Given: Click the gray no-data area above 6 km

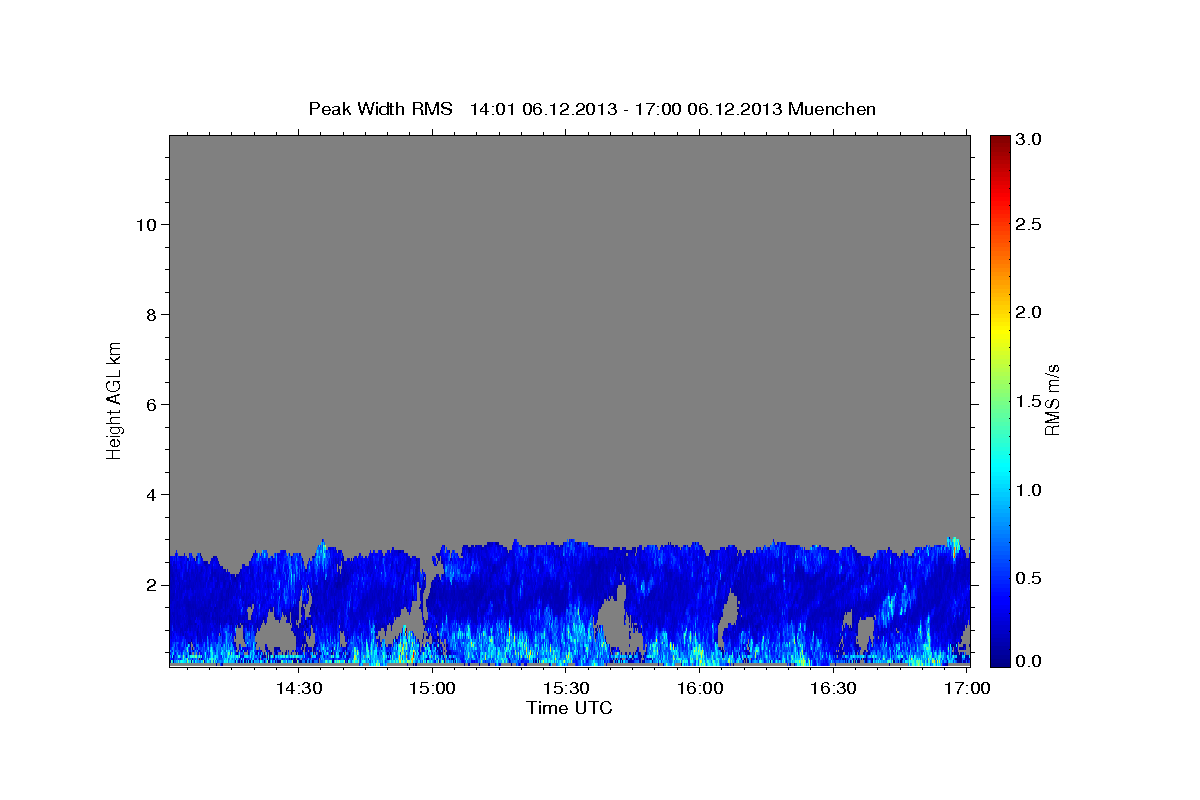Looking at the screenshot, I should (x=569, y=270).
